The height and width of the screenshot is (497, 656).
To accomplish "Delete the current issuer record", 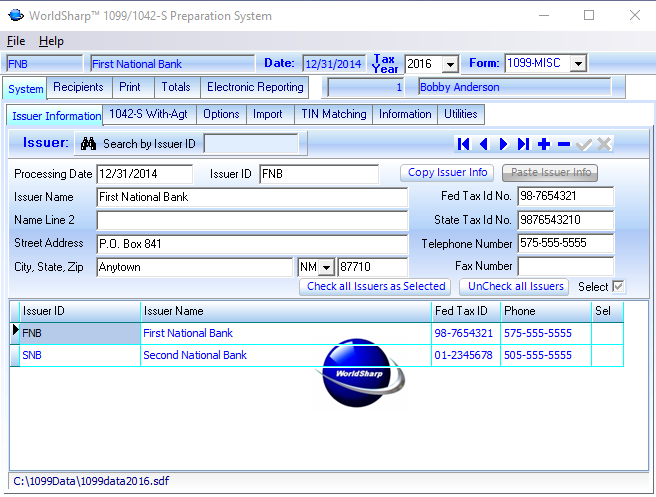I will pyautogui.click(x=564, y=144).
